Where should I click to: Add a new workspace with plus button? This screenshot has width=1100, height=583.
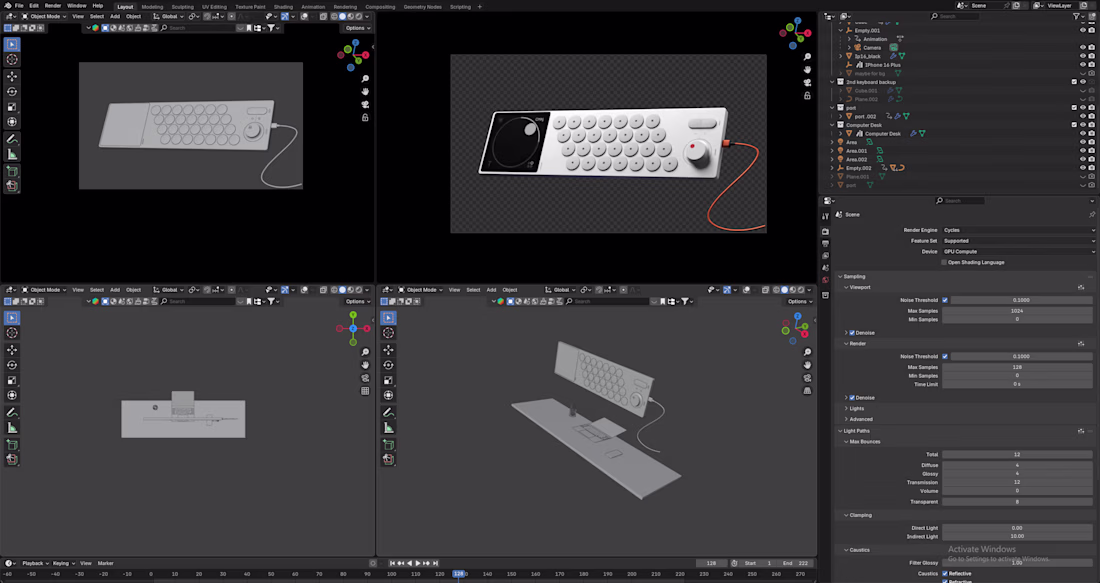[480, 6]
